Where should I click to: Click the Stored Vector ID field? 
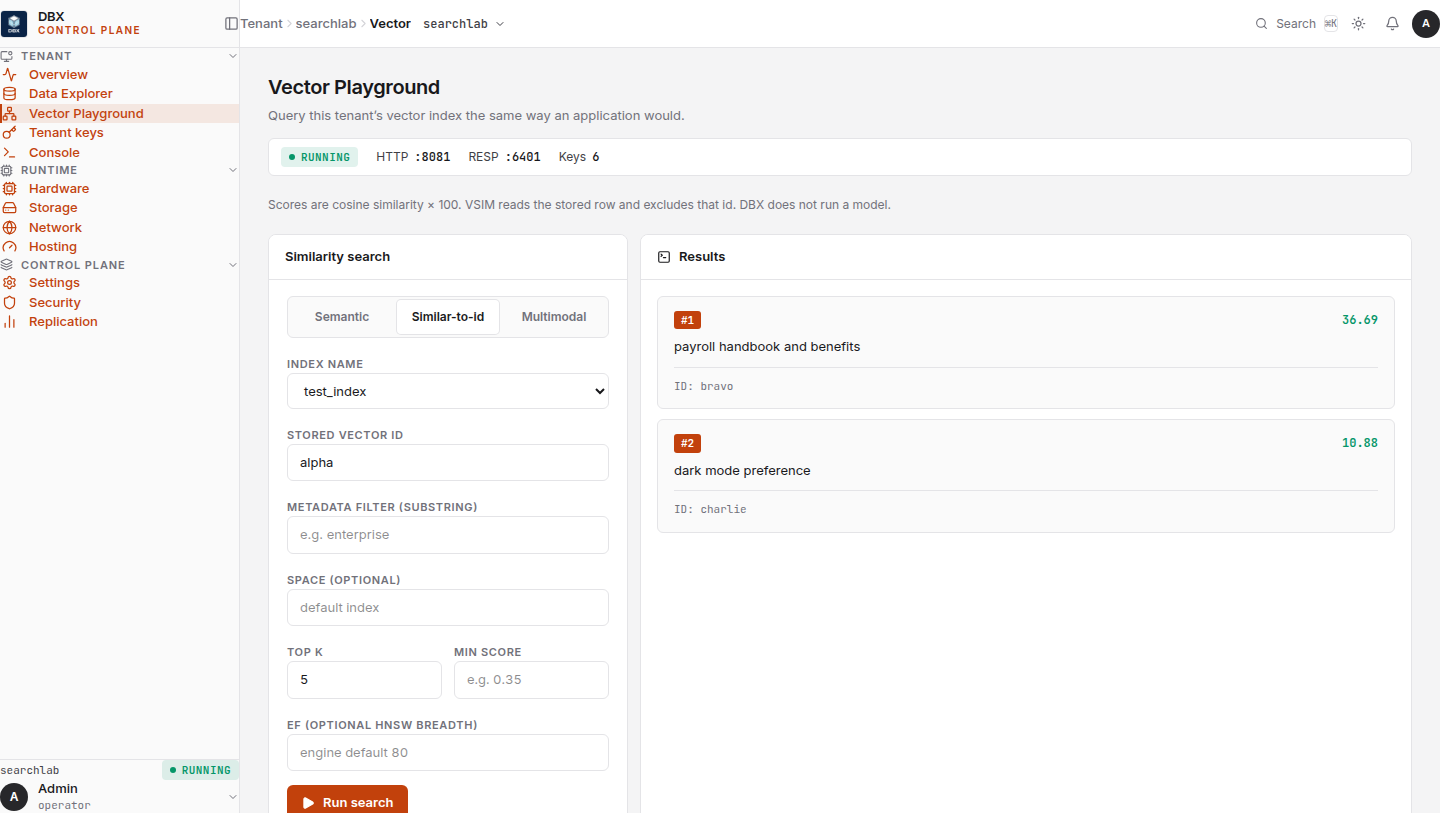(x=448, y=463)
